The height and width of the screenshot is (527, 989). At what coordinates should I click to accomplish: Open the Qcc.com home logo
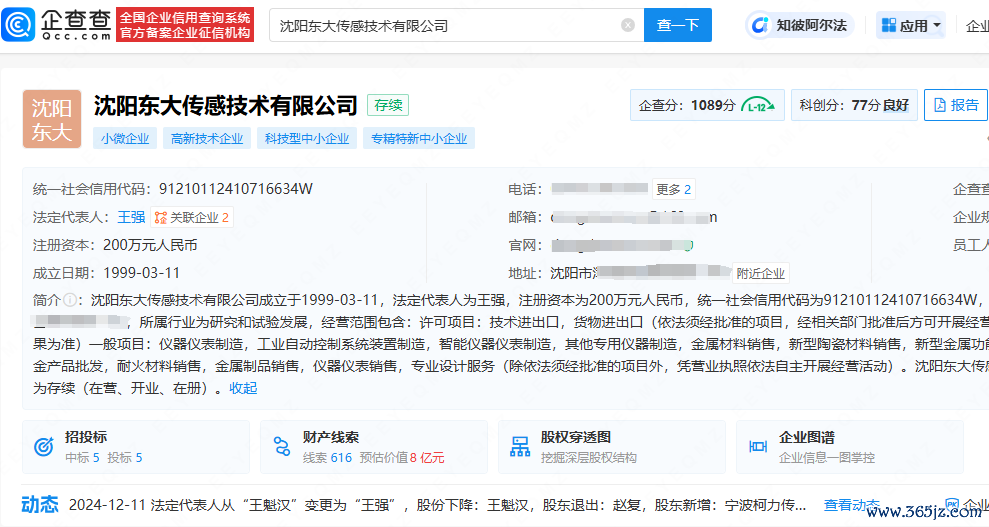(x=57, y=25)
